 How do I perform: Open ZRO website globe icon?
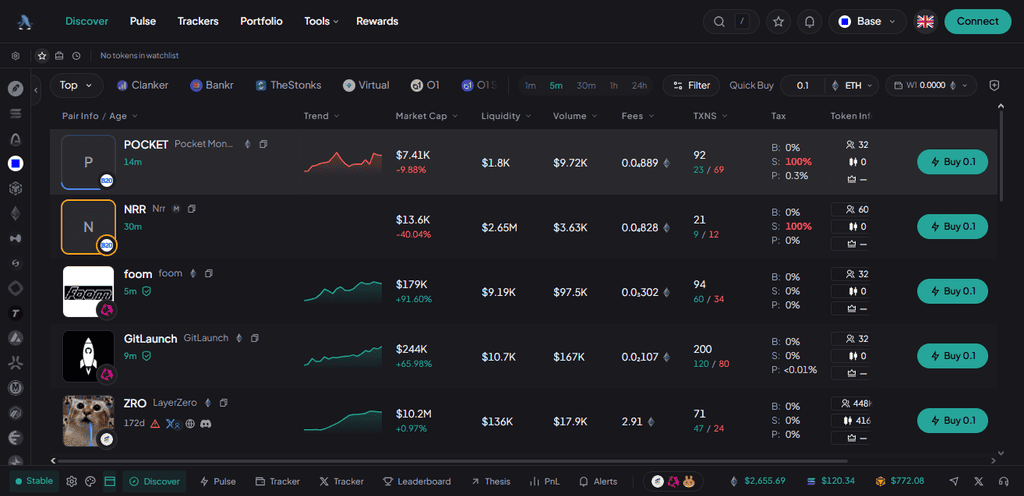tap(190, 423)
